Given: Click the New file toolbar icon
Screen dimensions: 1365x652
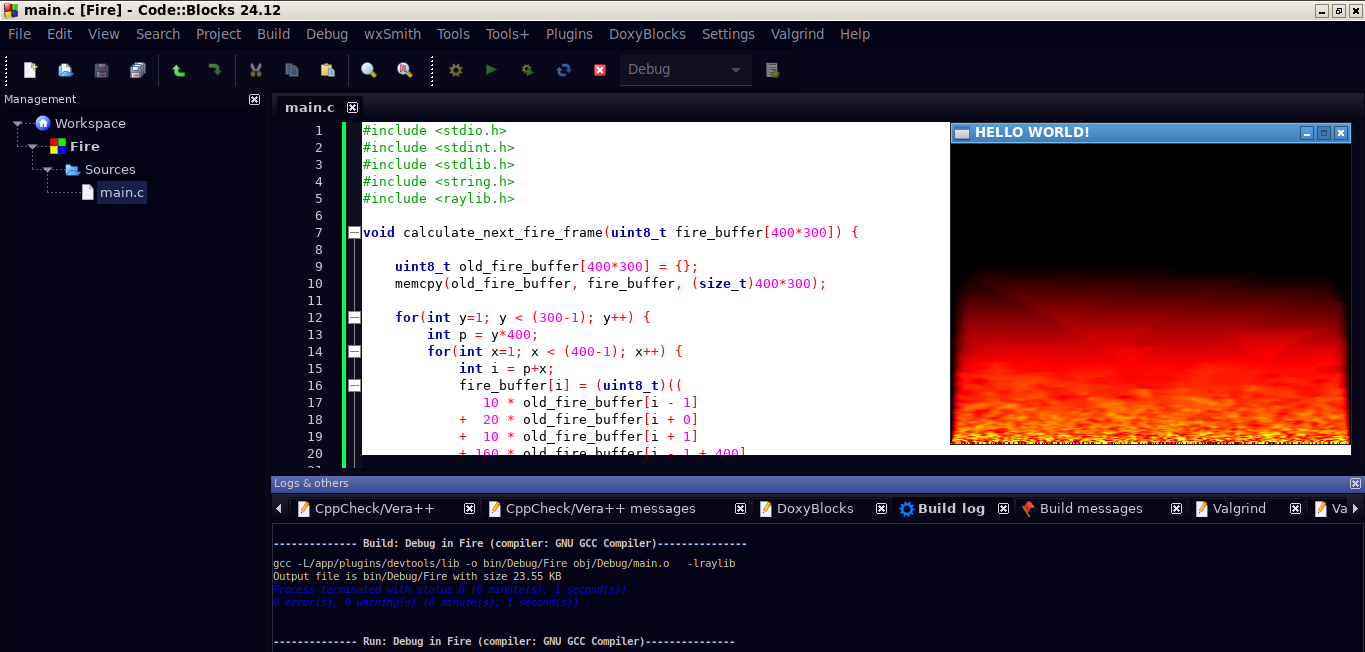Looking at the screenshot, I should [x=31, y=70].
